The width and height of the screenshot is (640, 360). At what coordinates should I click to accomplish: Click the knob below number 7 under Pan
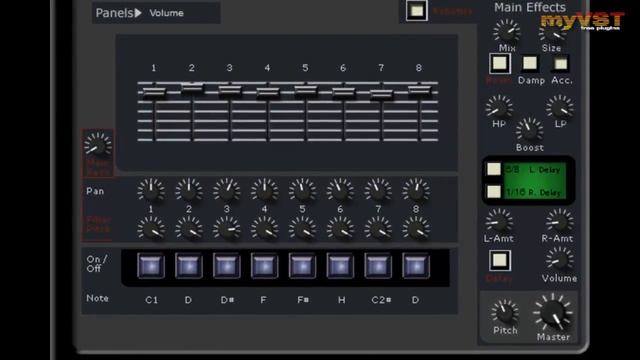click(378, 228)
